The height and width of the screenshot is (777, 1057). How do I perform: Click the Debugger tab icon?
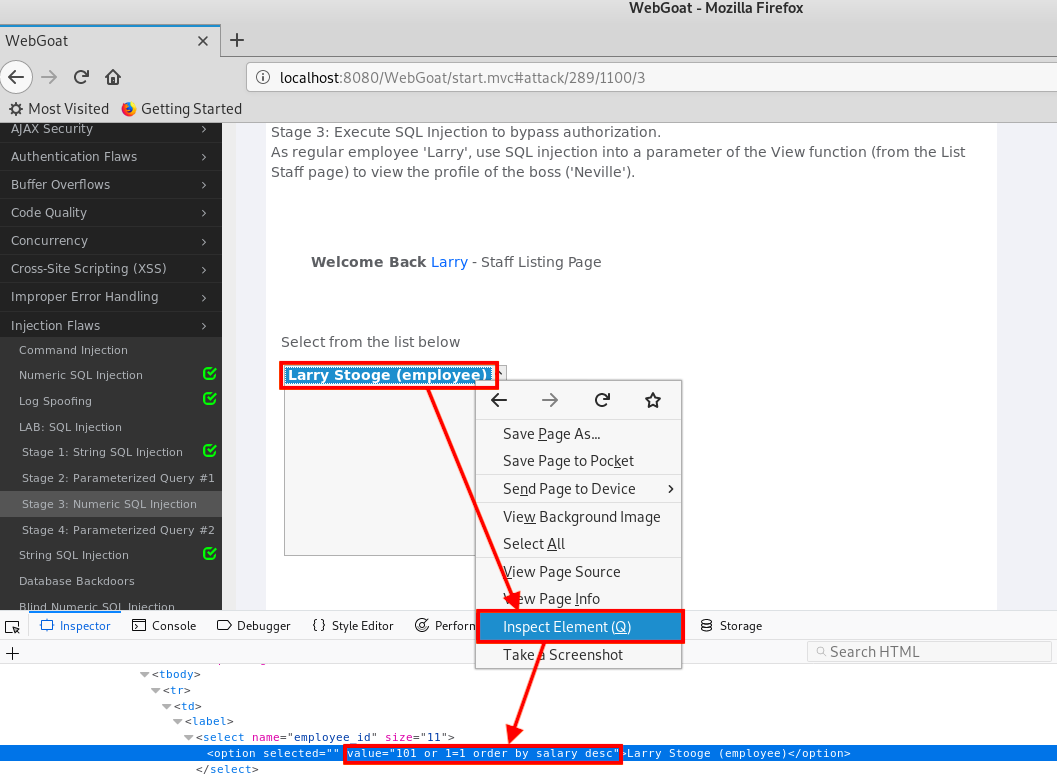point(224,625)
